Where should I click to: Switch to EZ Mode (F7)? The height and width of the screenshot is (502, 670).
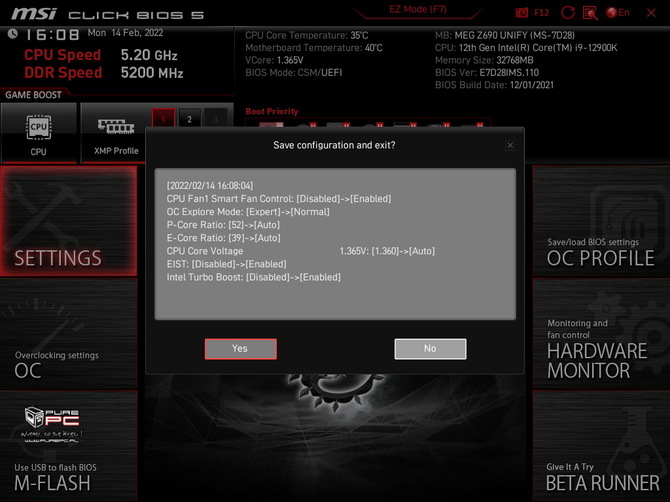[417, 9]
